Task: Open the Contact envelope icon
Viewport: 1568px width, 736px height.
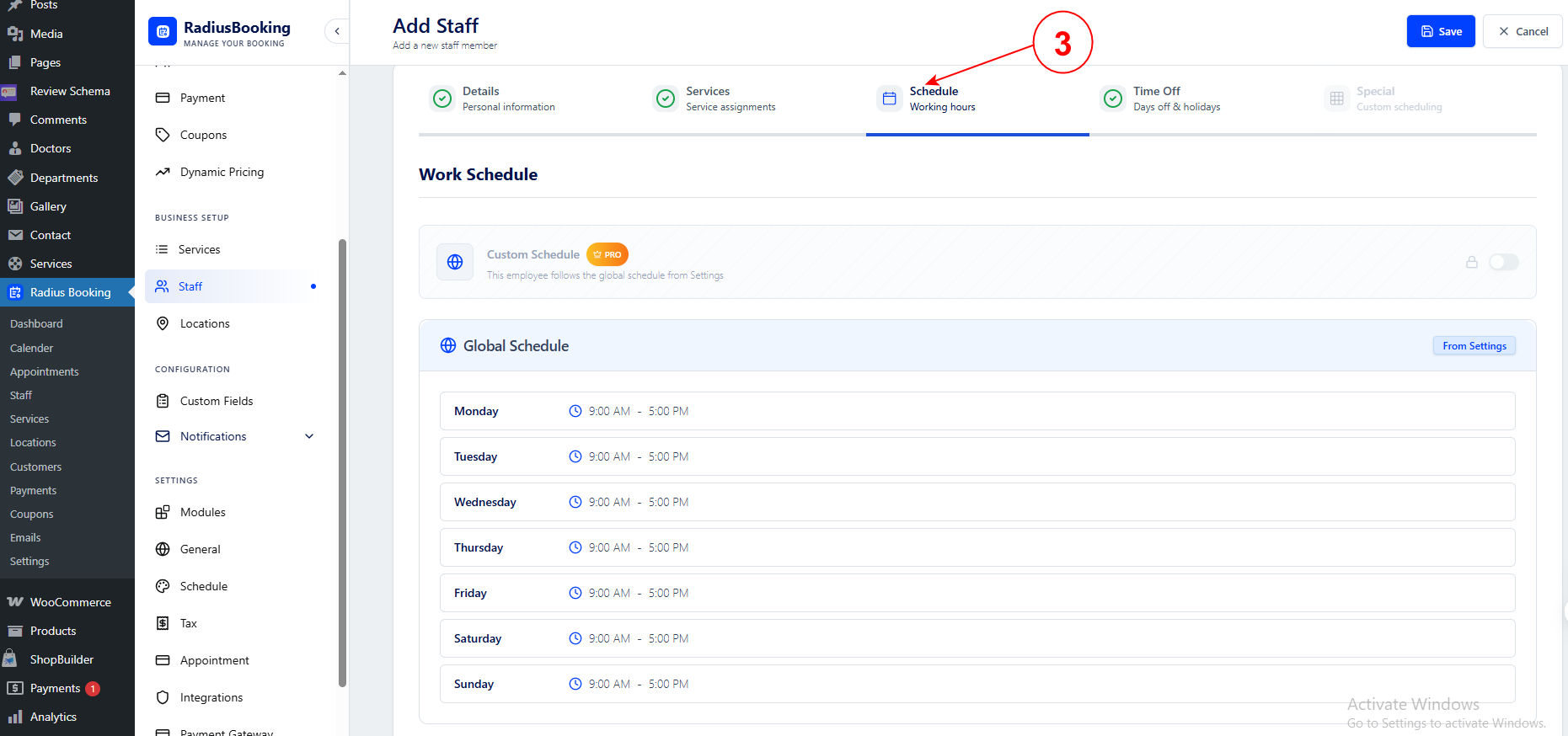Action: [15, 235]
